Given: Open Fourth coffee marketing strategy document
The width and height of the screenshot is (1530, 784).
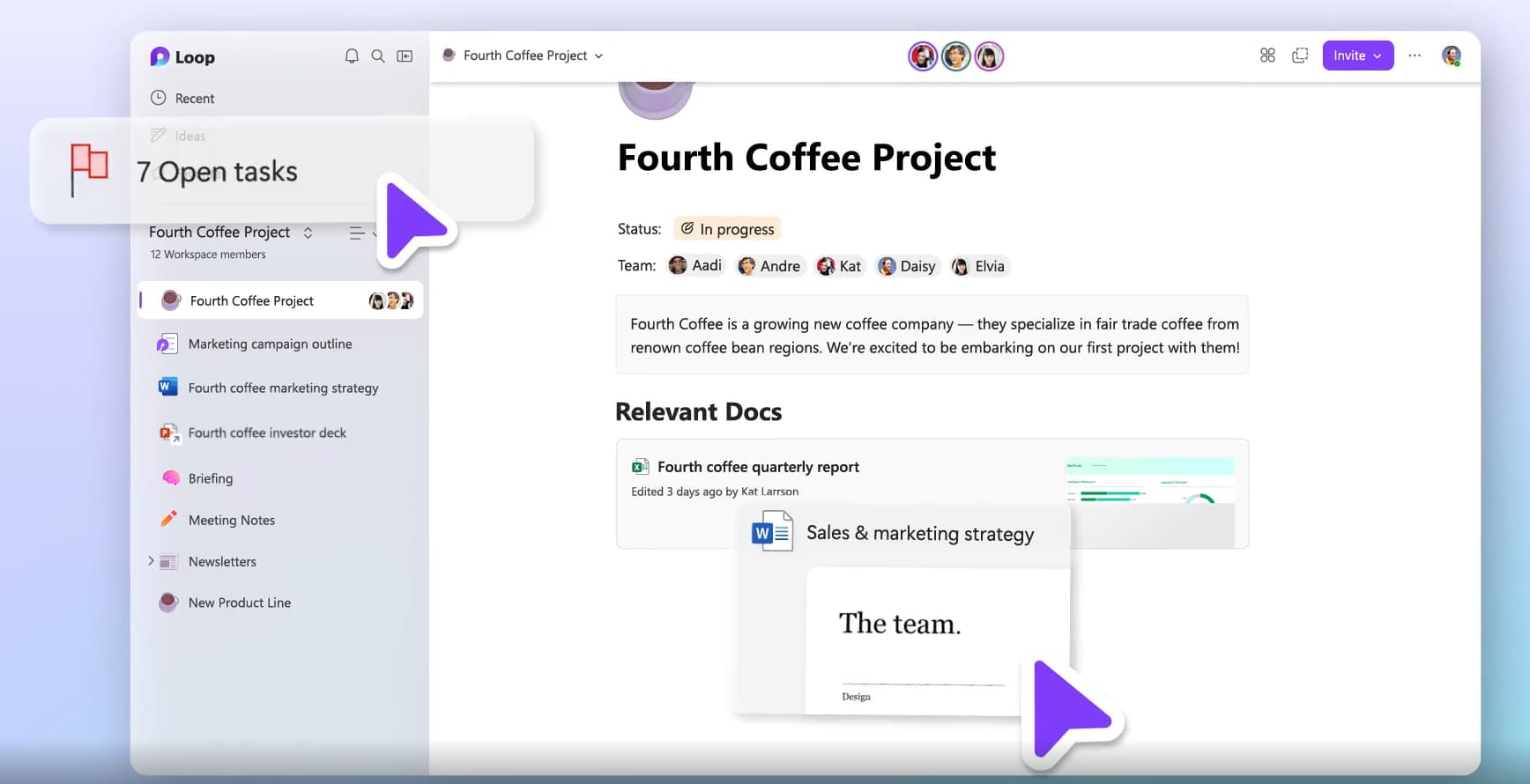Looking at the screenshot, I should [x=283, y=388].
